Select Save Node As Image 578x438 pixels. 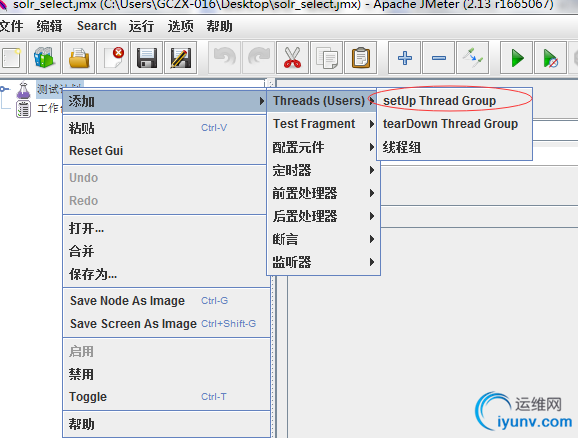click(167, 301)
